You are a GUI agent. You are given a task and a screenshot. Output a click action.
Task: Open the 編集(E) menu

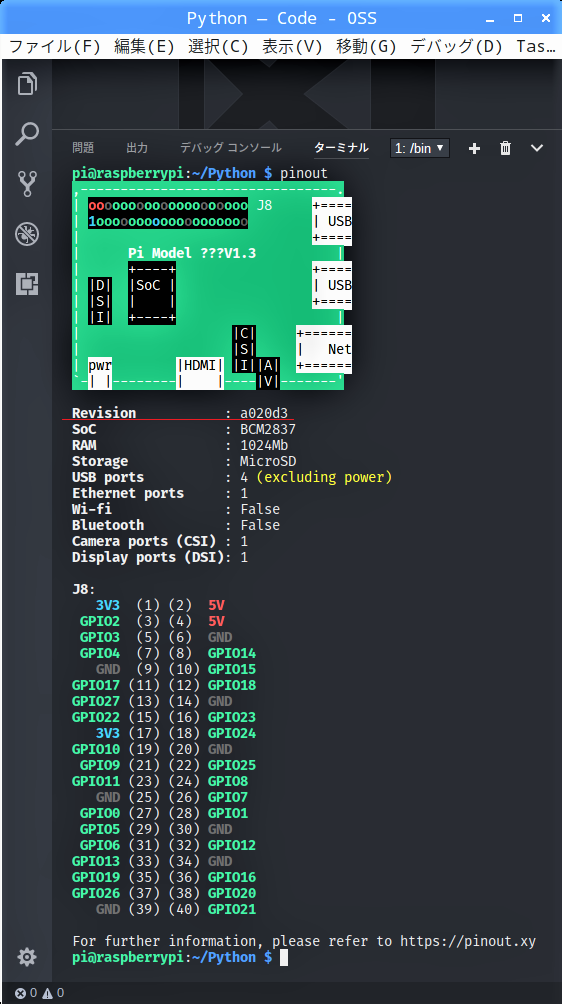tap(145, 46)
